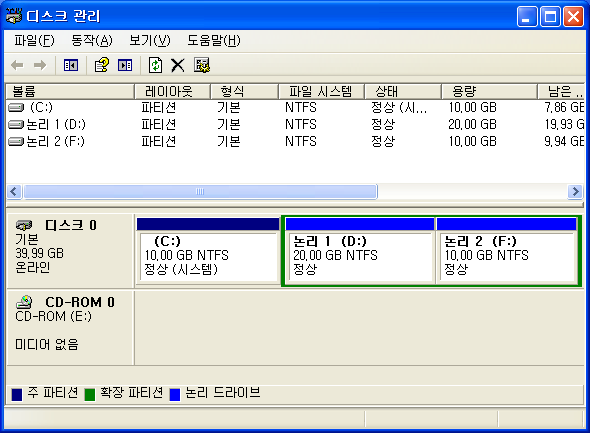This screenshot has height=433, width=590.
Task: Open the 도움말(H) menu
Action: pyautogui.click(x=214, y=41)
